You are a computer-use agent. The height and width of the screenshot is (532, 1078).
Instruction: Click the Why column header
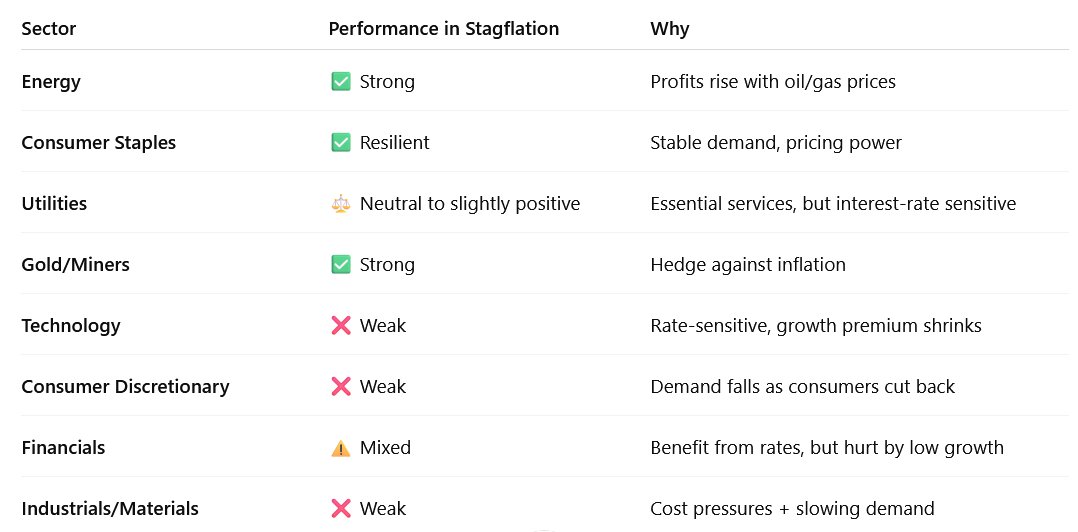[670, 29]
